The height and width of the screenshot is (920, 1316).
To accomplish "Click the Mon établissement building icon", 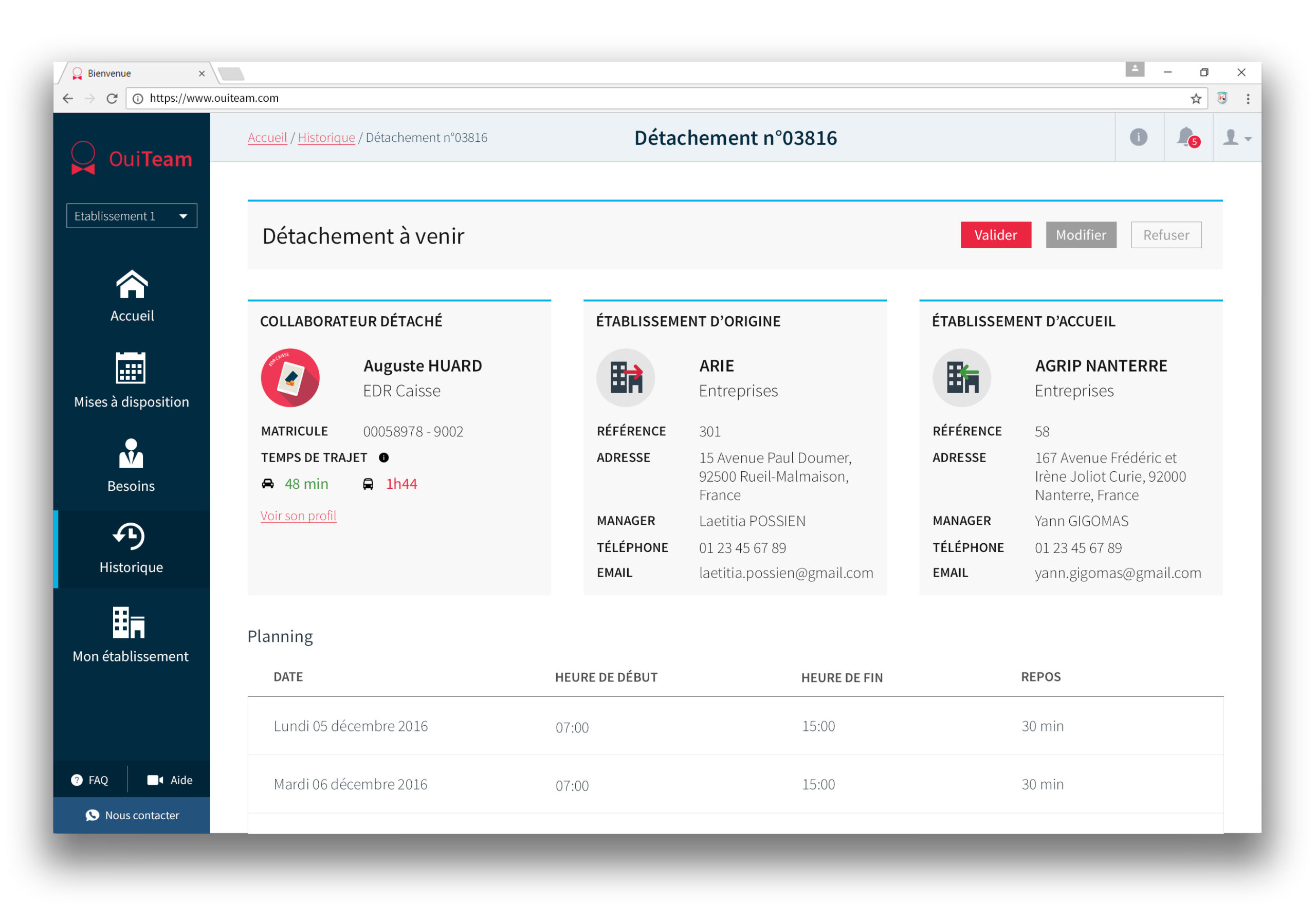I will (x=129, y=623).
